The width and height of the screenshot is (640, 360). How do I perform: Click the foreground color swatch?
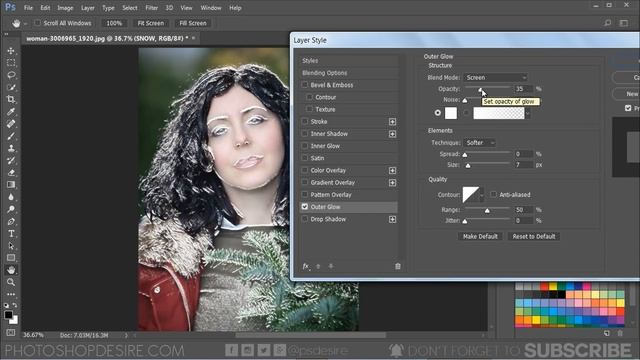[8, 315]
